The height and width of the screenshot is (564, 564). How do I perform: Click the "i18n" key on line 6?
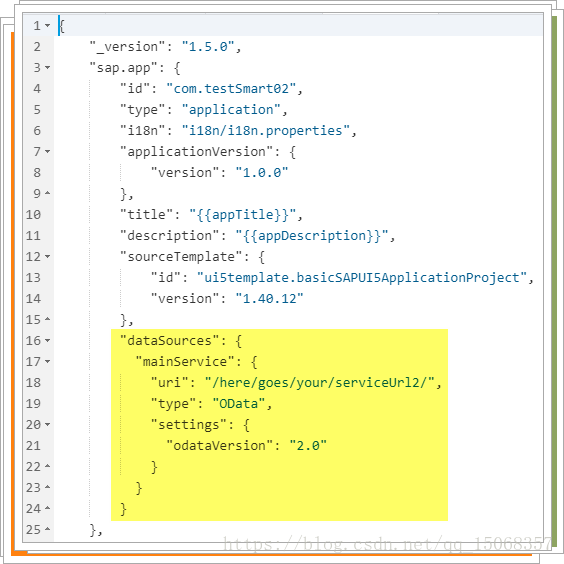143,131
